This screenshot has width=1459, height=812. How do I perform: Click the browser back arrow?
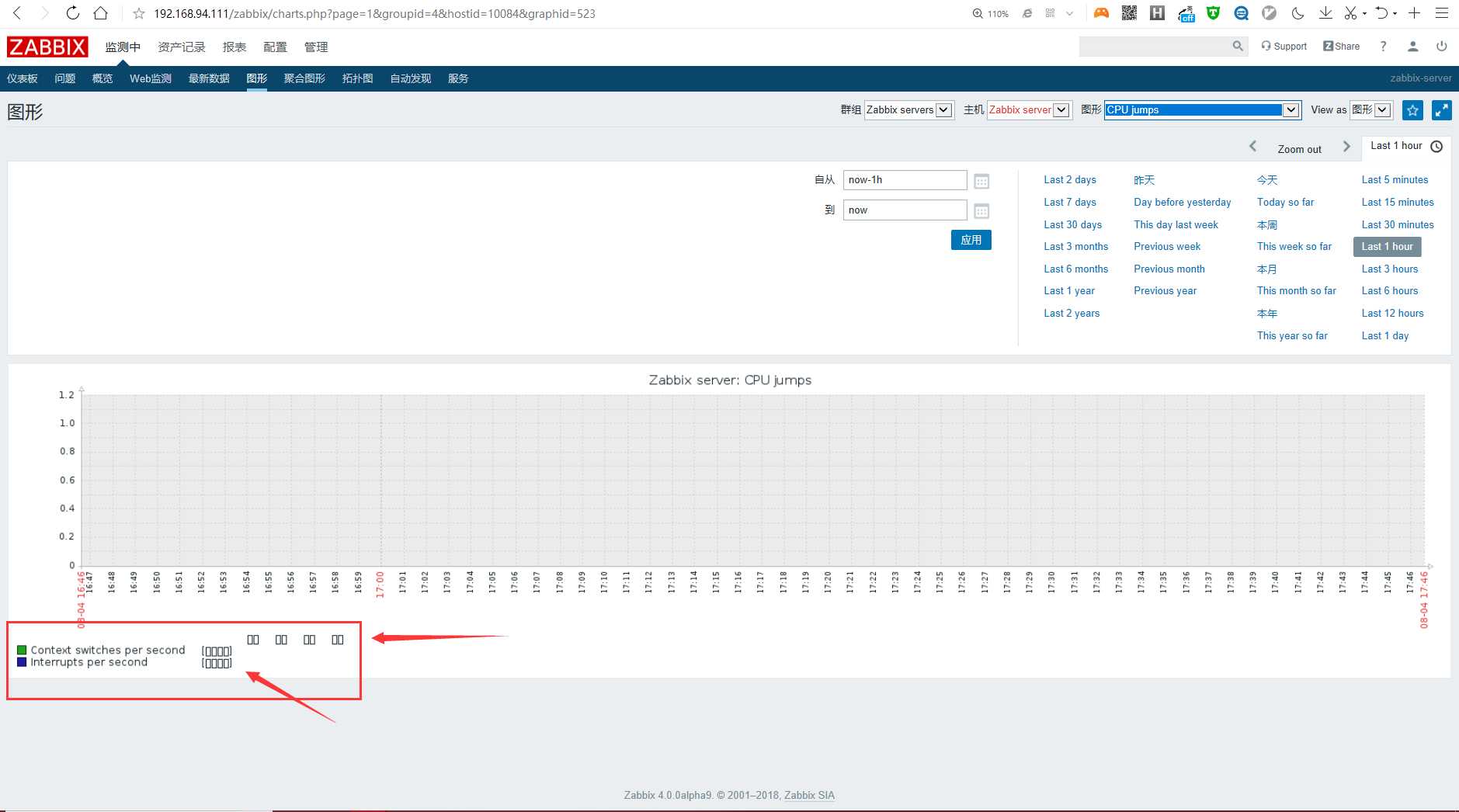click(17, 13)
